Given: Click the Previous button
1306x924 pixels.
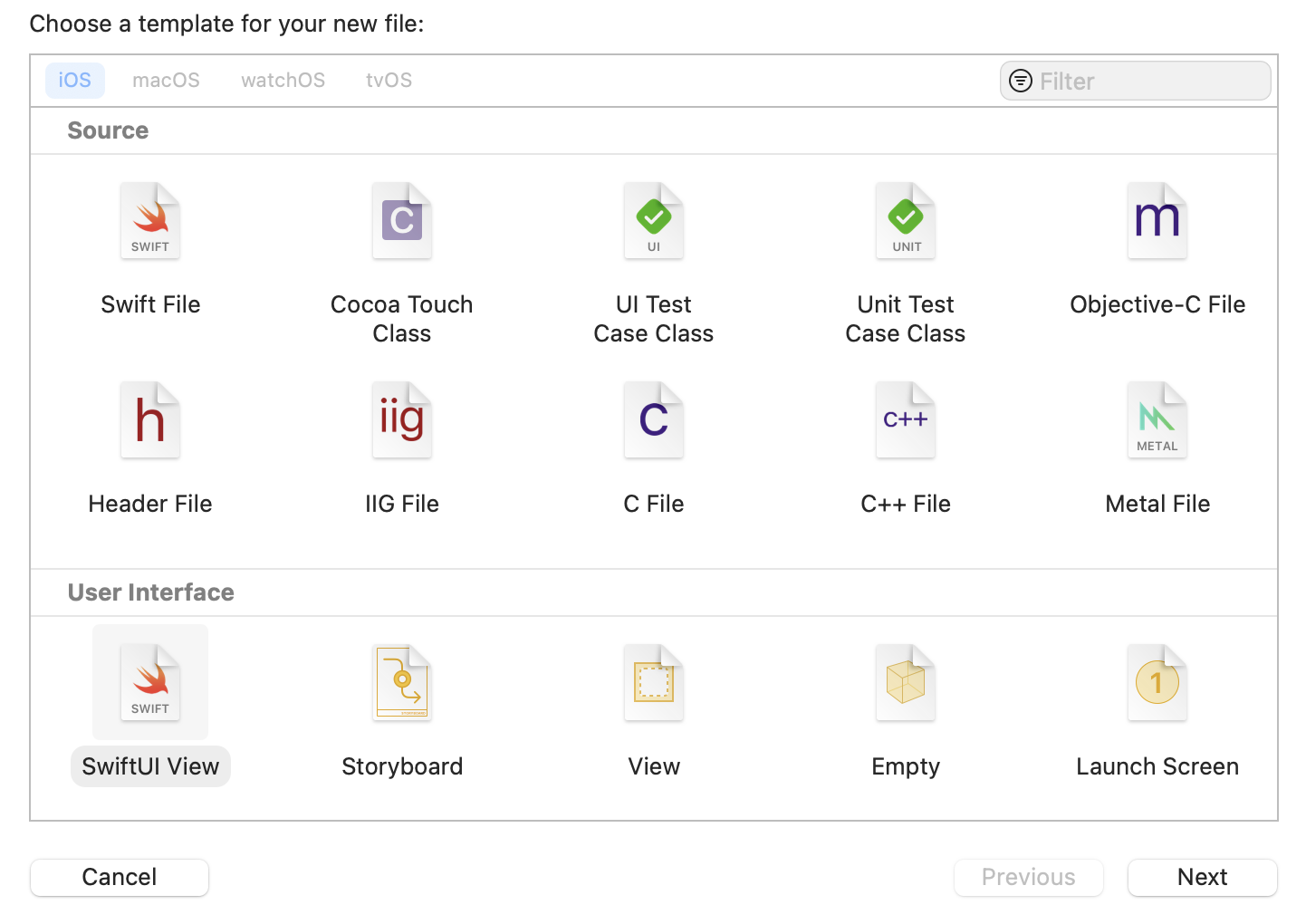Looking at the screenshot, I should (1029, 877).
